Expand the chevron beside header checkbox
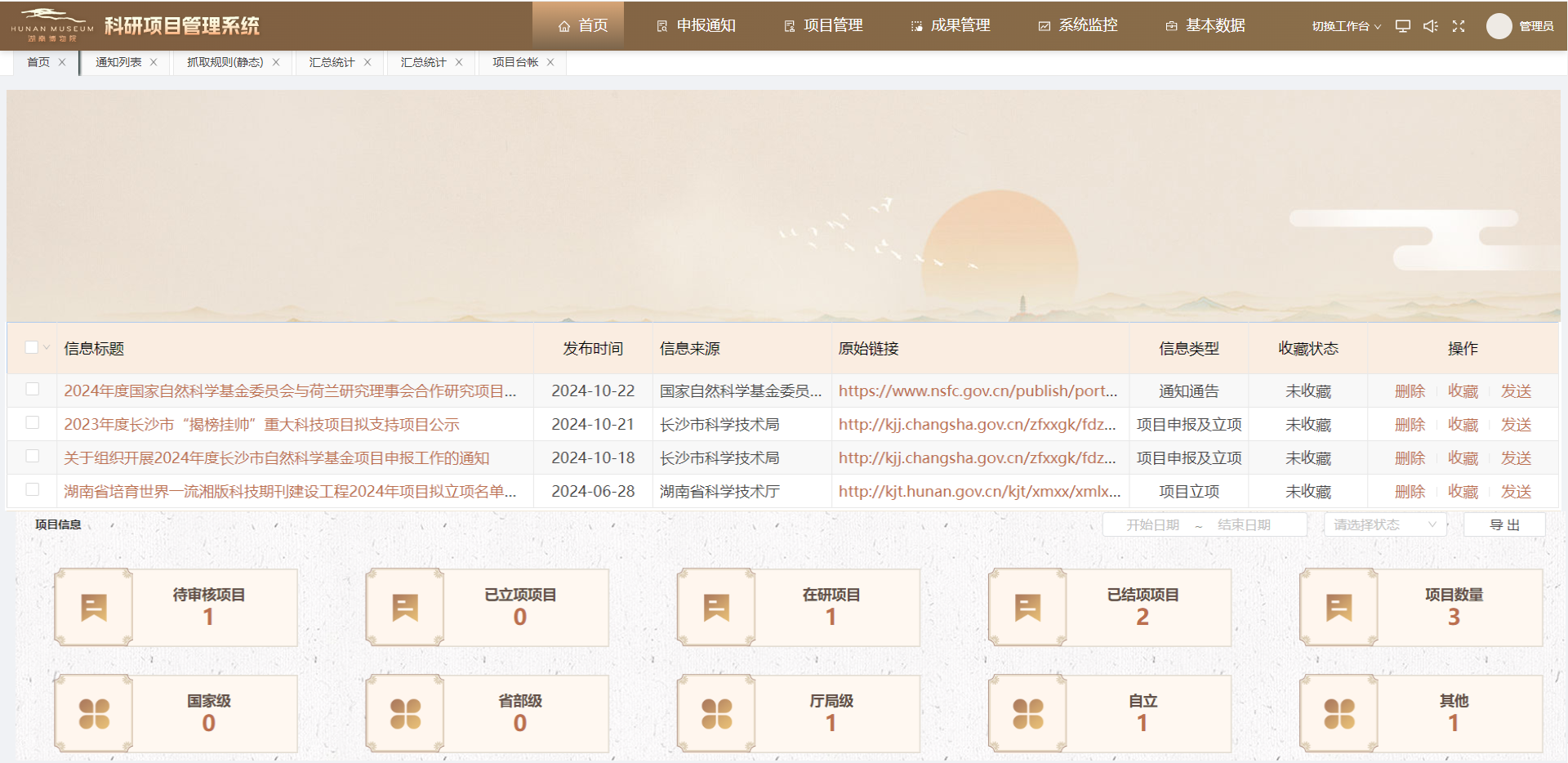The image size is (1568, 763). pos(47,347)
